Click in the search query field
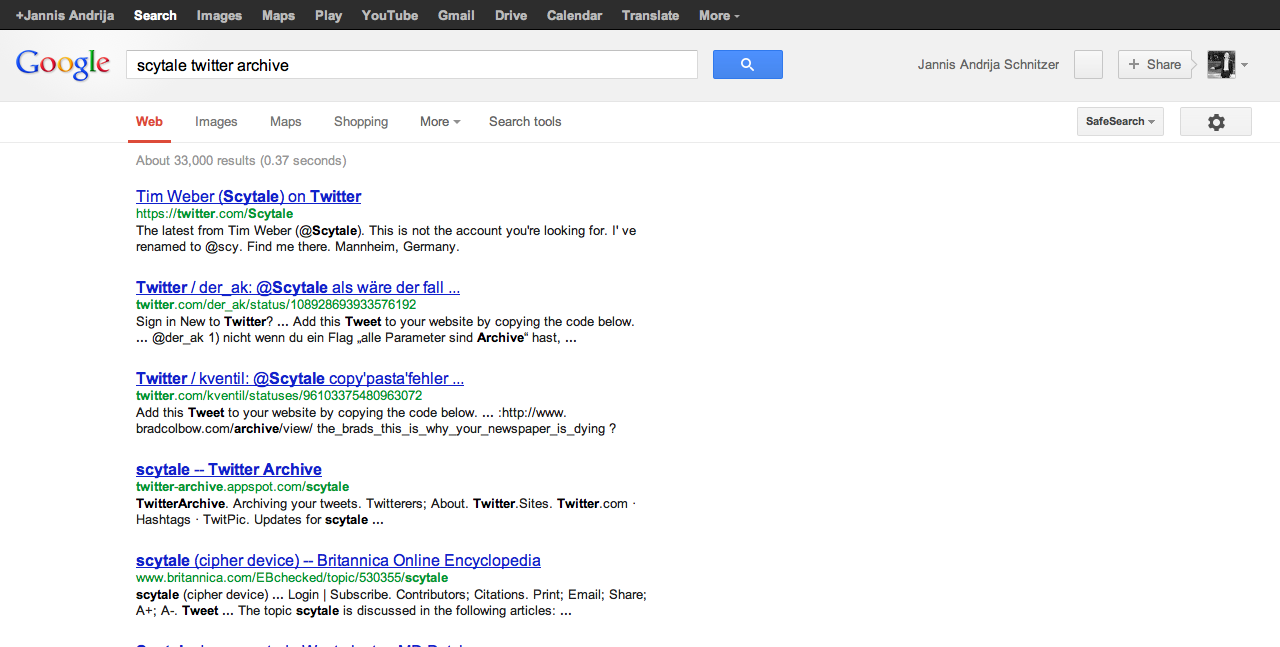1280x647 pixels. [411, 65]
